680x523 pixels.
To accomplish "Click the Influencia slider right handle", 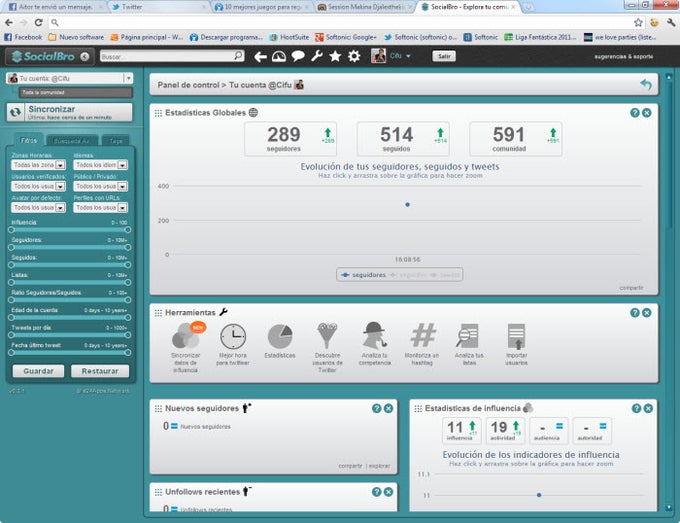I will click(128, 230).
